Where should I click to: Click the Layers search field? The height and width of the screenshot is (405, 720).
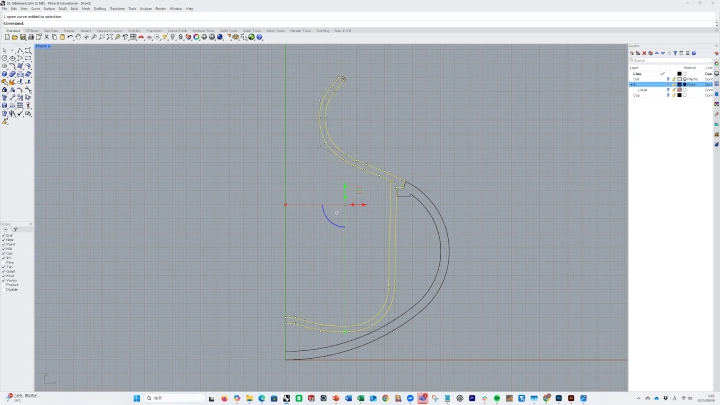pyautogui.click(x=670, y=60)
